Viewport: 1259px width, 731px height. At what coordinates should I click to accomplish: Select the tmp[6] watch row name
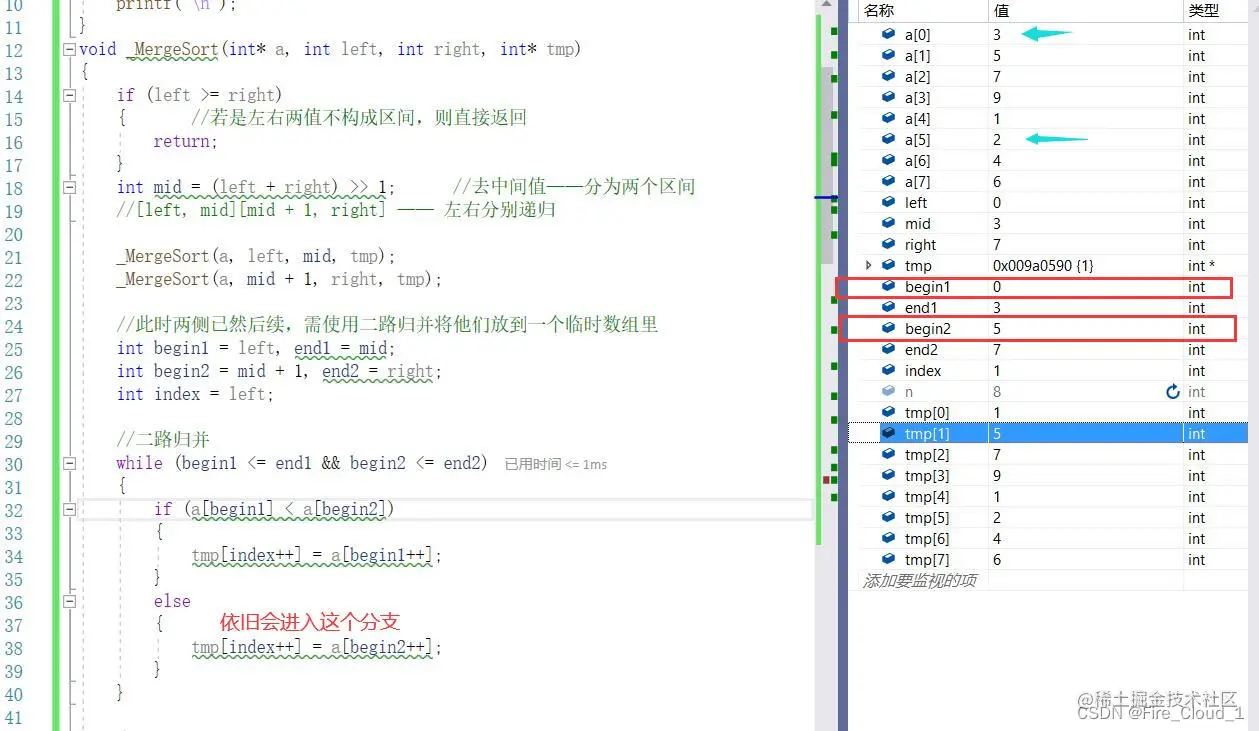tap(927, 538)
